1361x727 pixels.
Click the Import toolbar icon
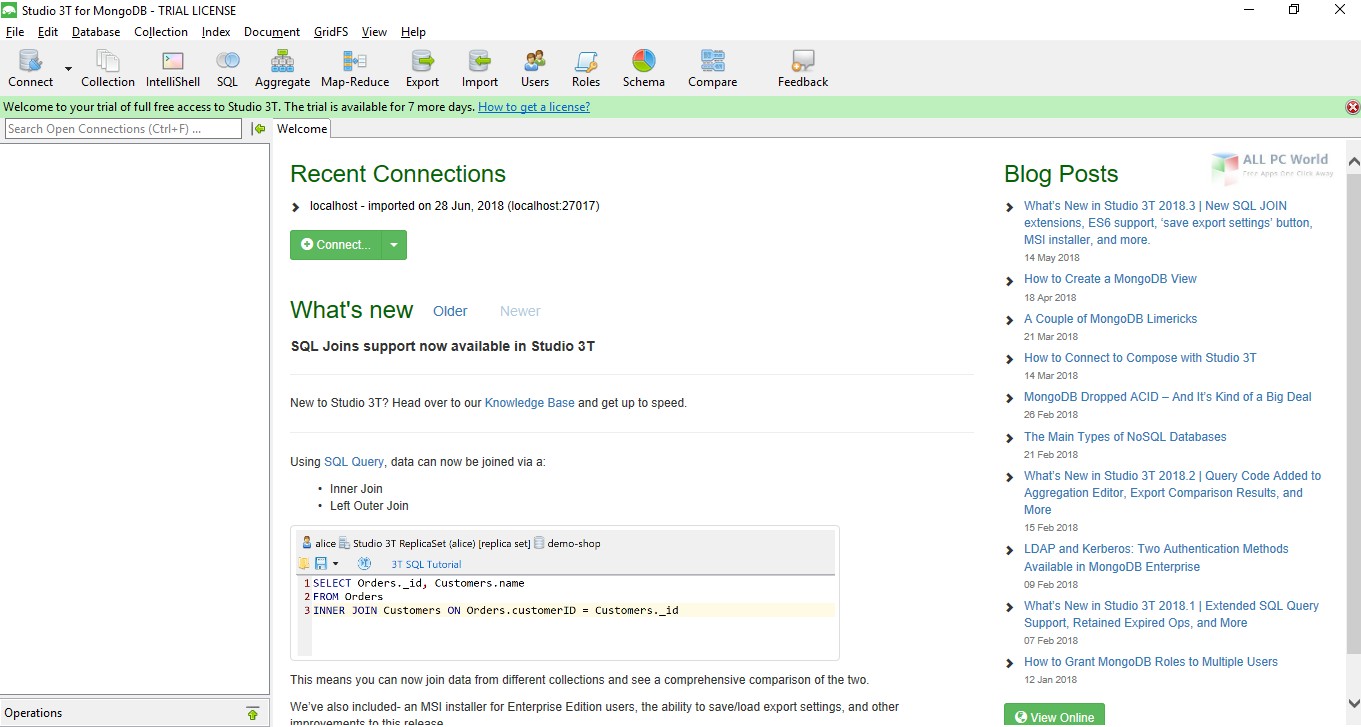479,69
